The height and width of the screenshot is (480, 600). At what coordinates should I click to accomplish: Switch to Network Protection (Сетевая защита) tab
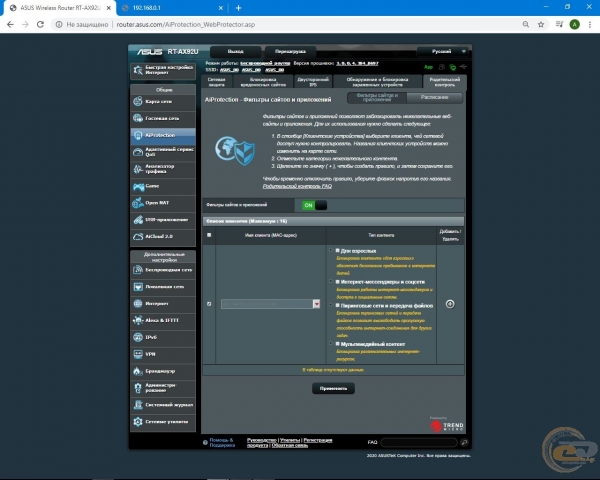click(217, 82)
